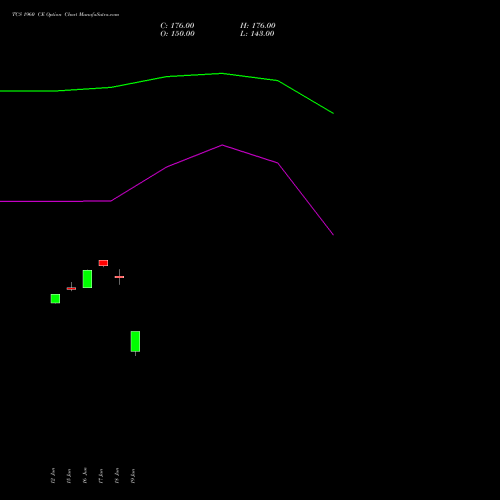500x500 pixels.
Task: Click the chart title text at top left
Action: 65,14
